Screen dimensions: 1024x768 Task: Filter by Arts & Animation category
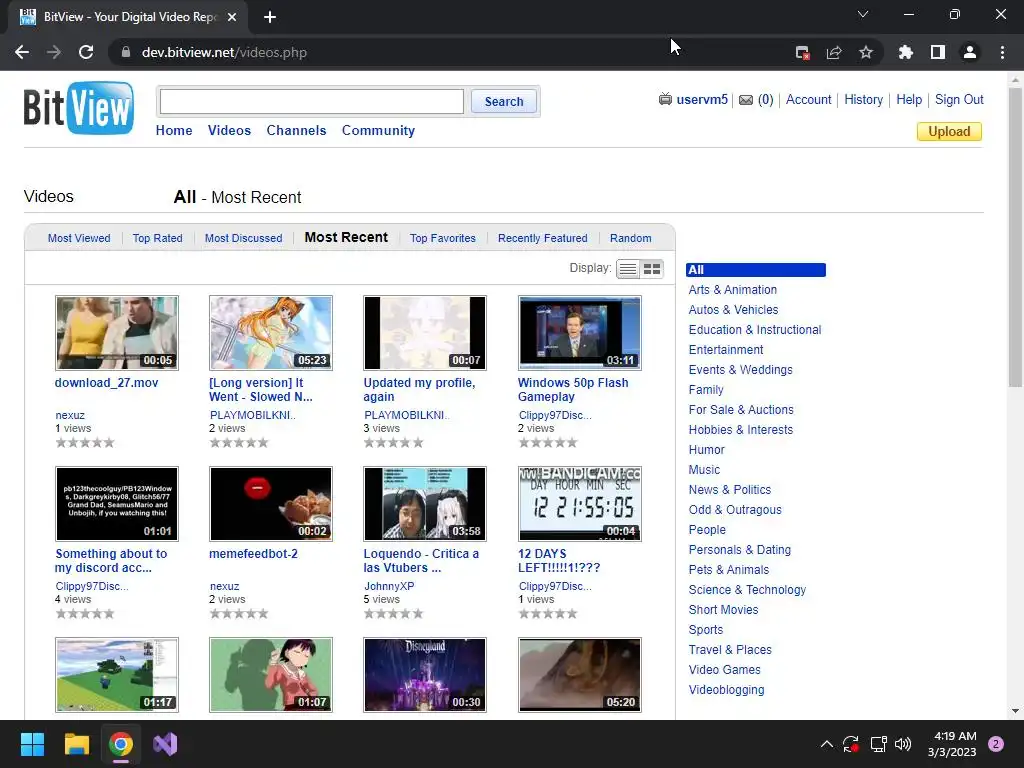[x=732, y=290]
